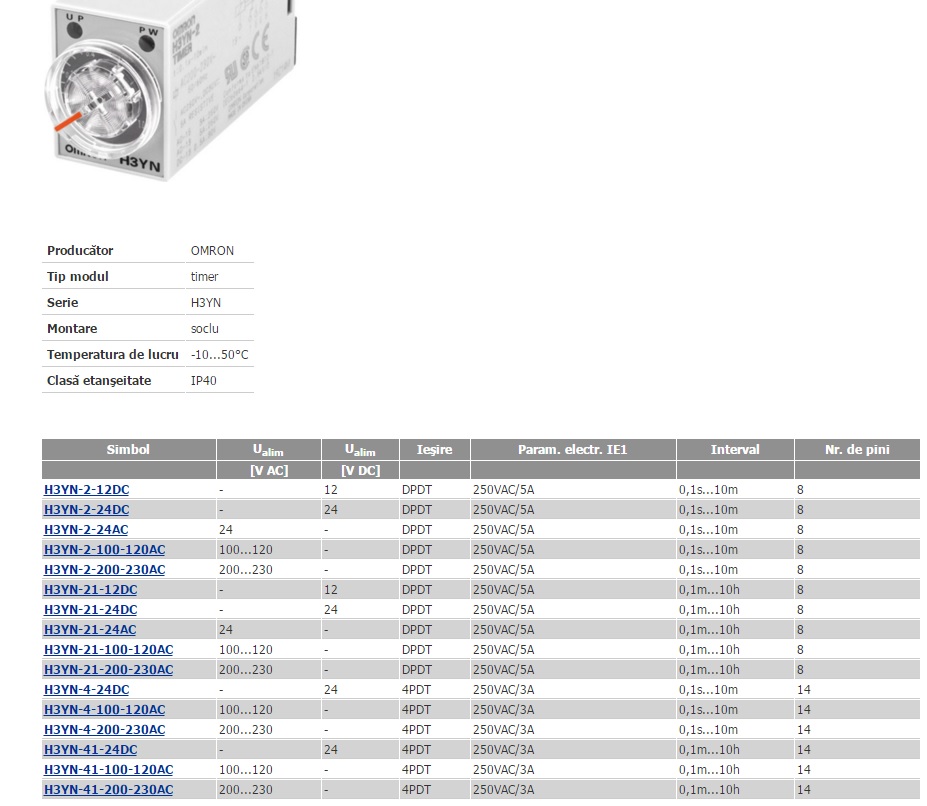Select the H3YN-21-24AC link
The height and width of the screenshot is (806, 927).
(x=90, y=630)
